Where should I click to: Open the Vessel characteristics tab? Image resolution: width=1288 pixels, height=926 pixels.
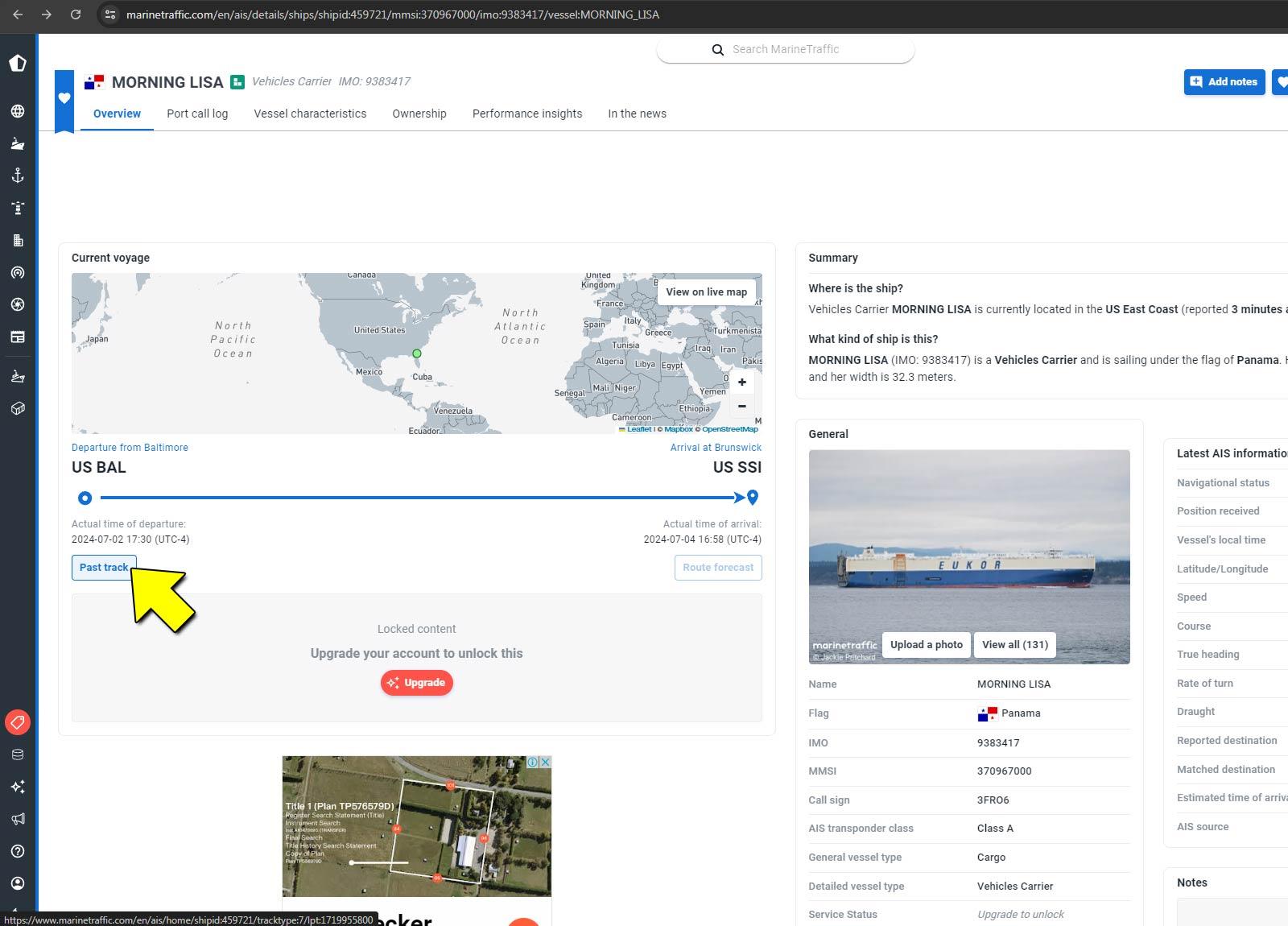click(x=310, y=114)
